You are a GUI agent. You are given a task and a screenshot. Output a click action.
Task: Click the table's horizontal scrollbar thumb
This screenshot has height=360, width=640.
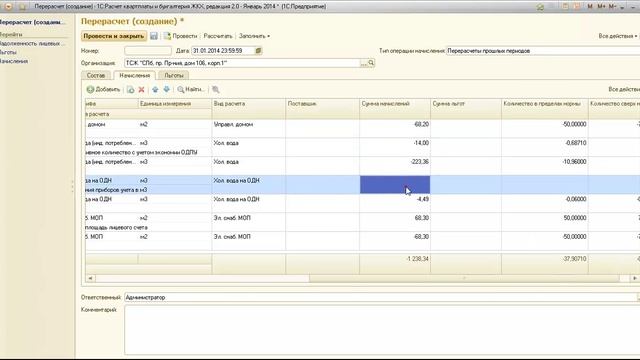tap(464, 278)
